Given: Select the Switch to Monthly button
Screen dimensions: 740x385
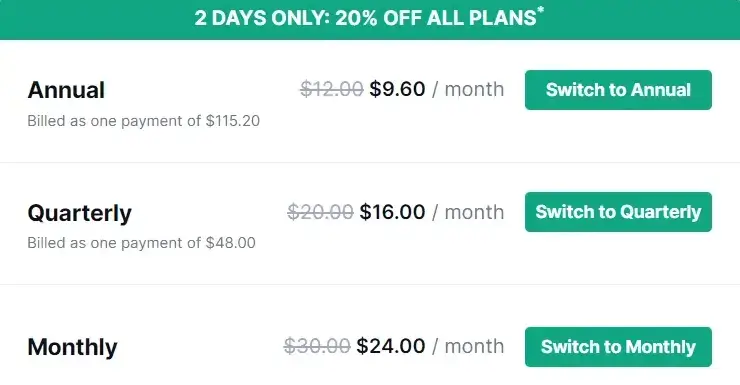Looking at the screenshot, I should [618, 347].
